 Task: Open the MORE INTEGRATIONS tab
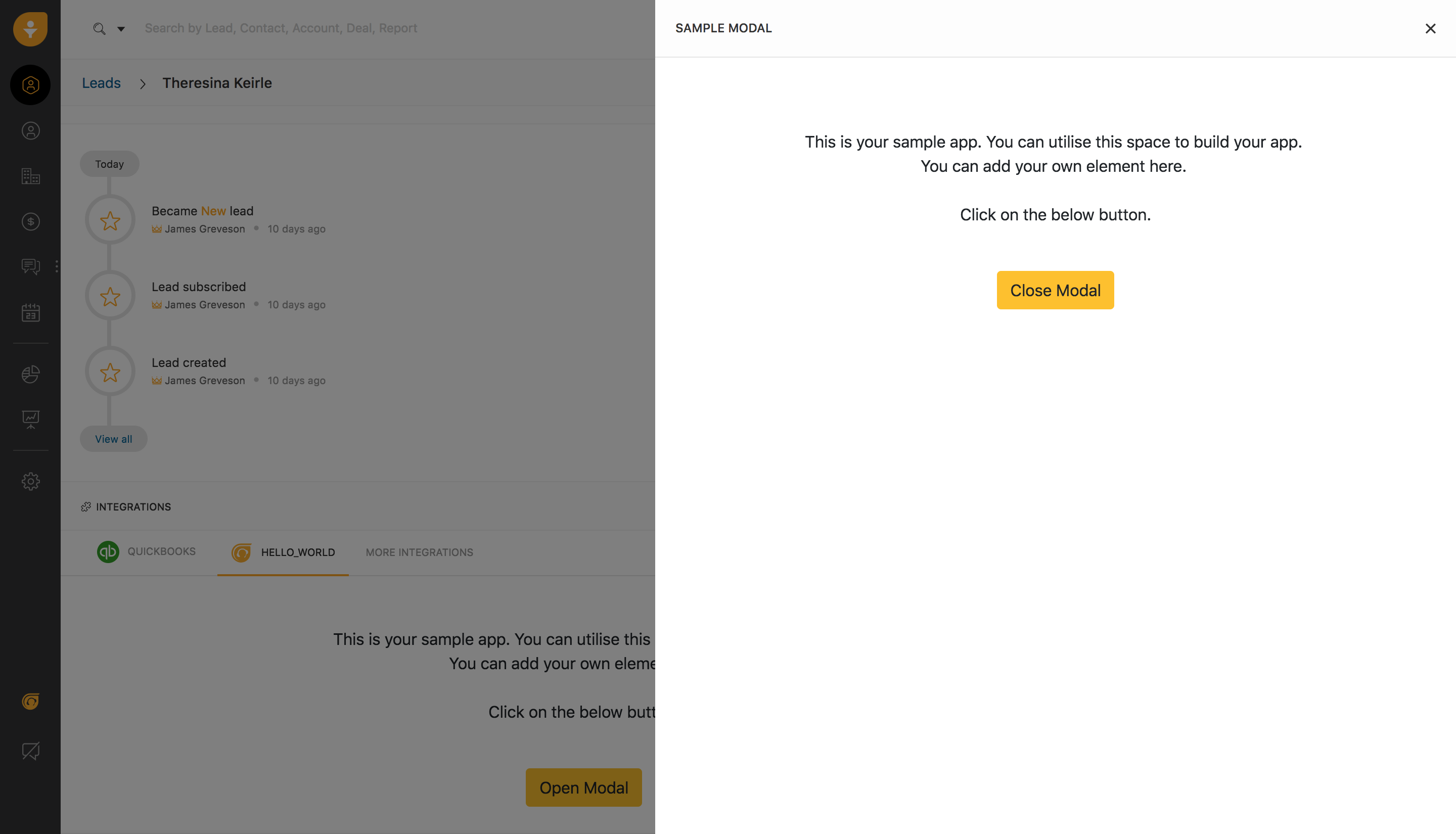coord(419,552)
